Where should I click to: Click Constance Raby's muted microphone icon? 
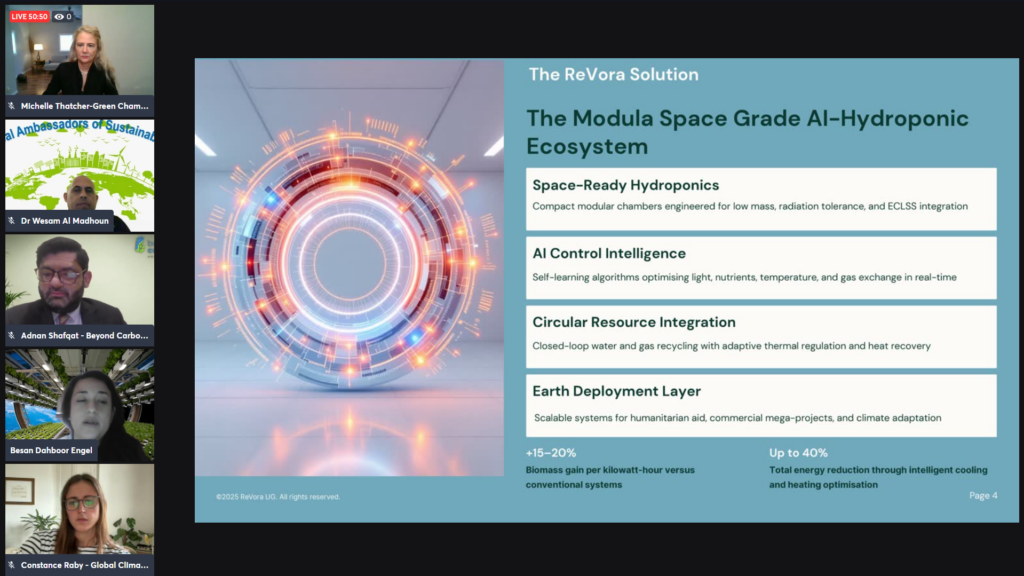click(x=12, y=565)
